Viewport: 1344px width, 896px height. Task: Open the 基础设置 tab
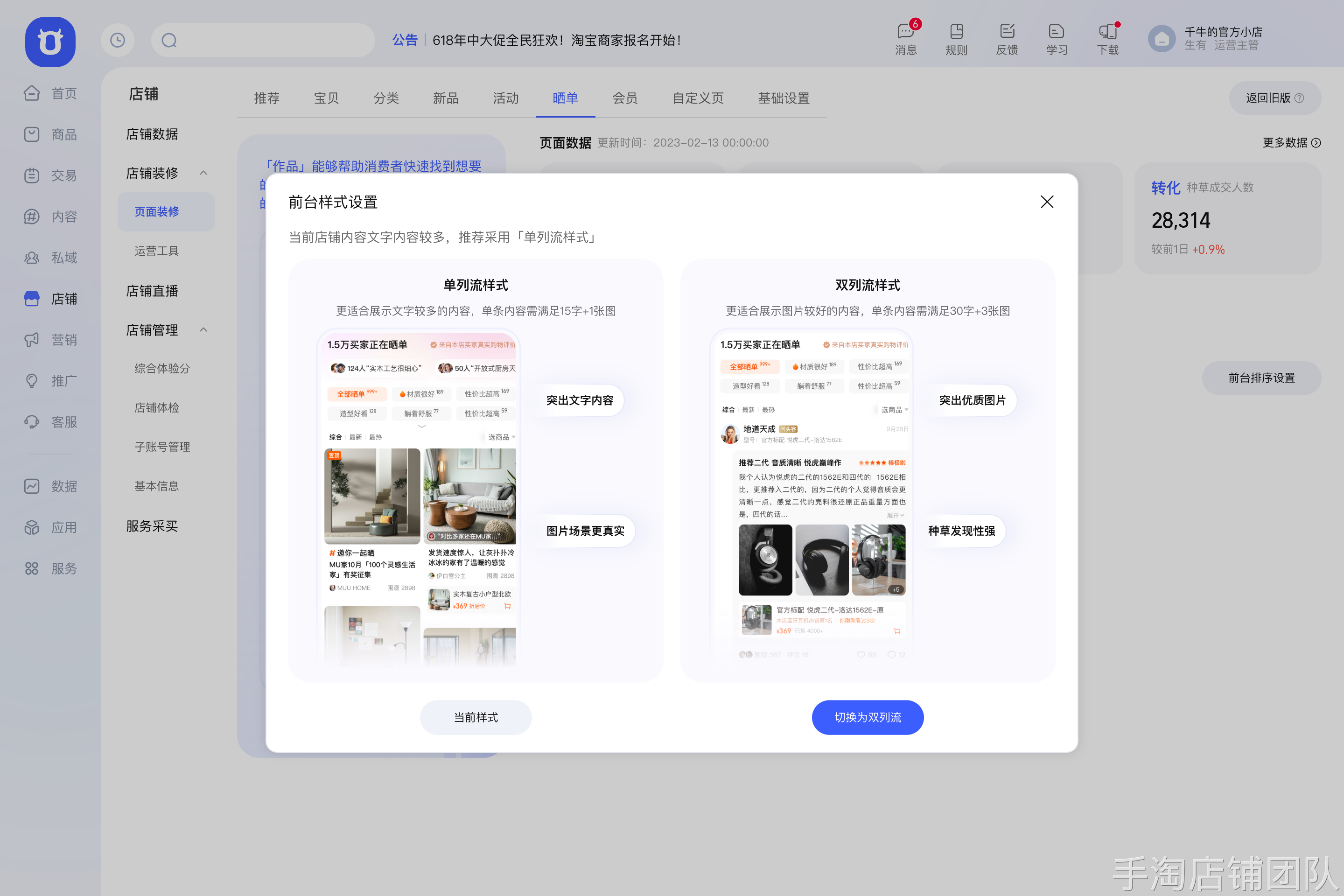784,98
